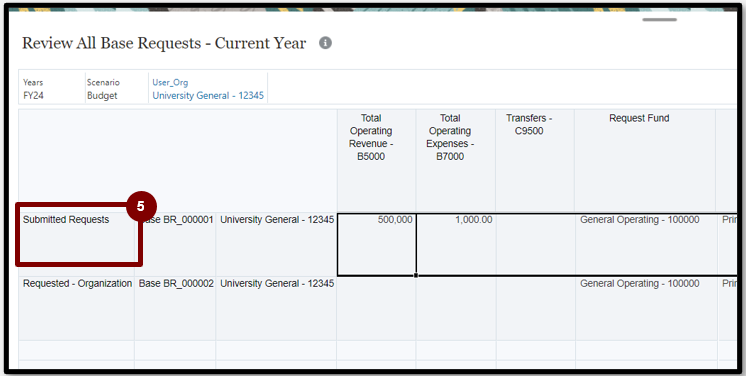746x376 pixels.
Task: Click the info icon beside the form title
Action: click(325, 43)
